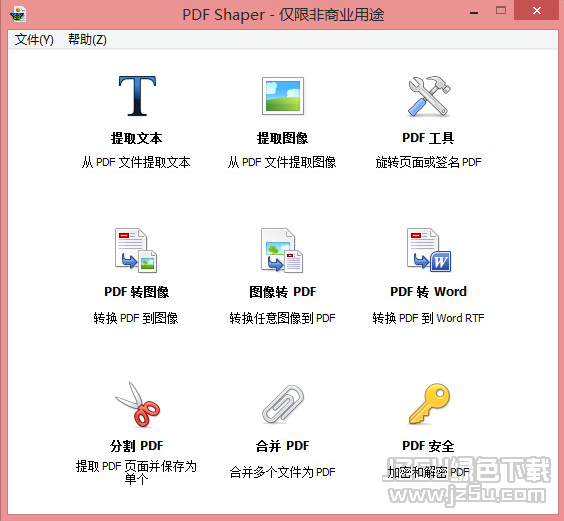Click the paperclip merge PDF icon
This screenshot has width=564, height=521.
click(283, 404)
